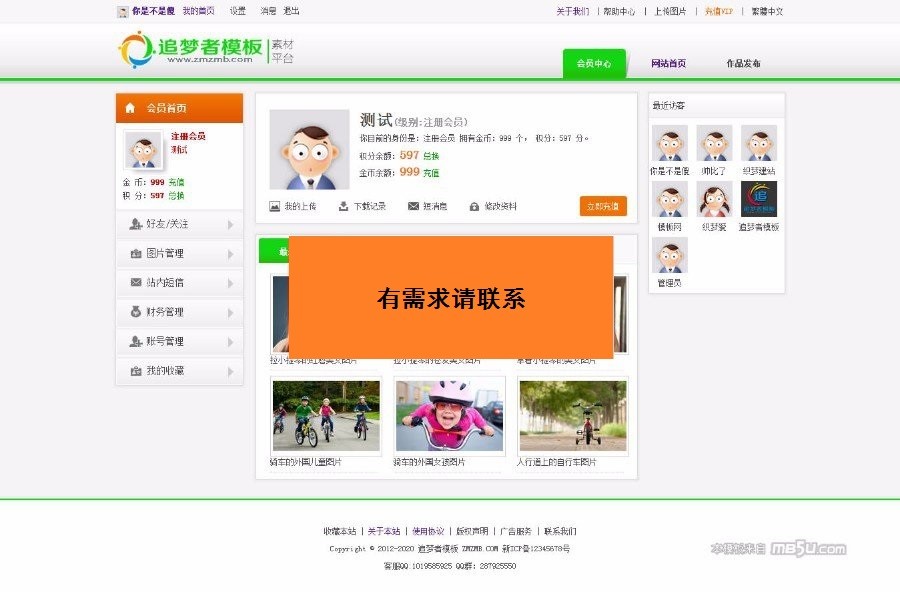Open the 帮助中心 link

tap(619, 11)
